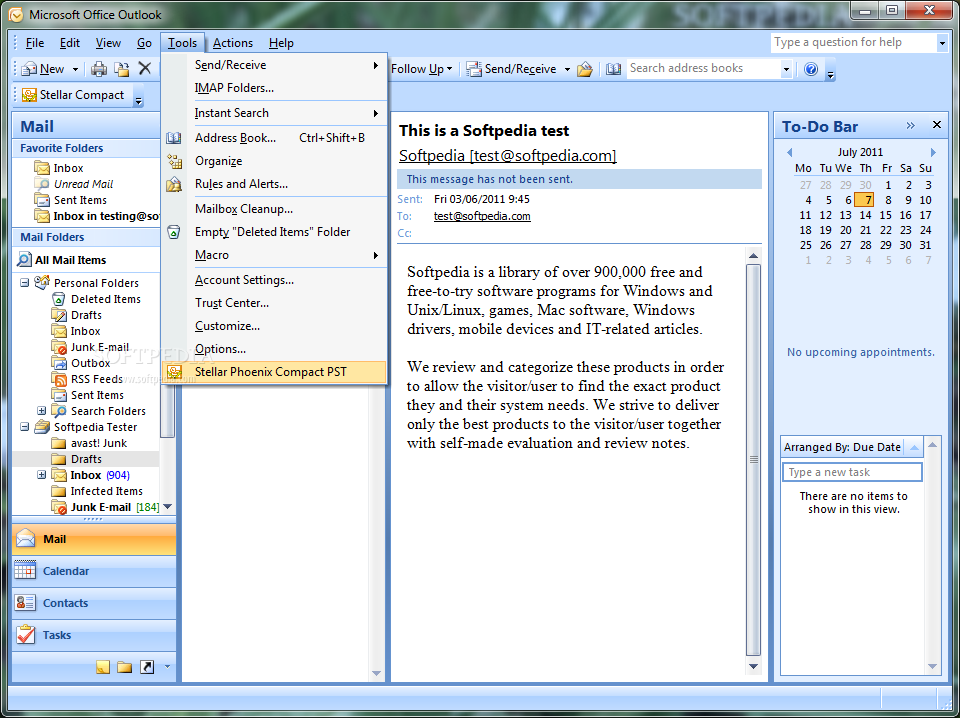Switch to the Calendar pane

pyautogui.click(x=94, y=571)
